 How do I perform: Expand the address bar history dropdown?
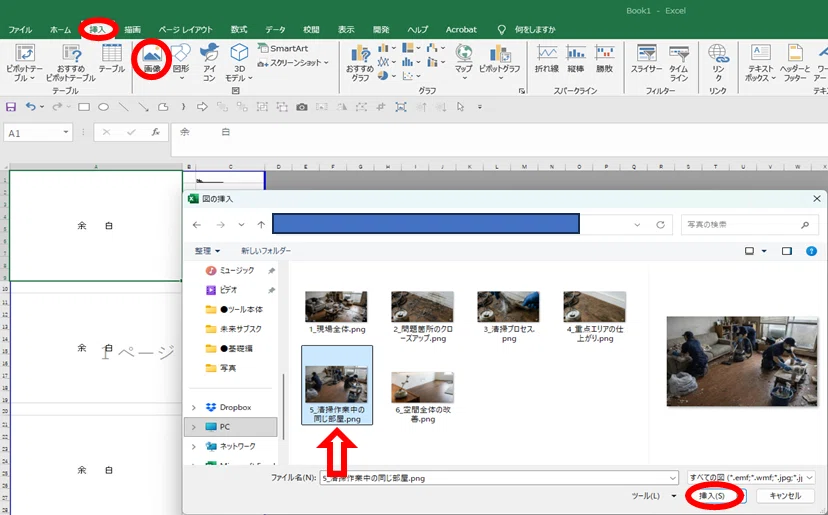637,225
